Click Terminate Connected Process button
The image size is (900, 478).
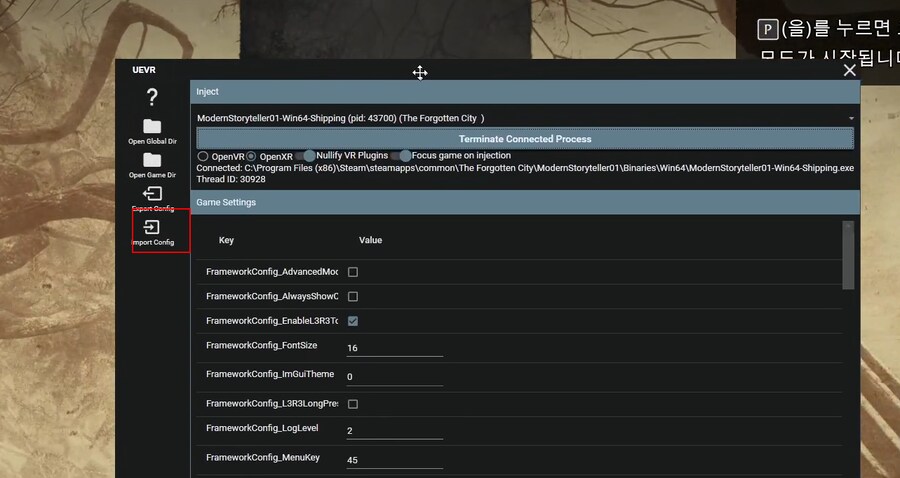click(525, 139)
